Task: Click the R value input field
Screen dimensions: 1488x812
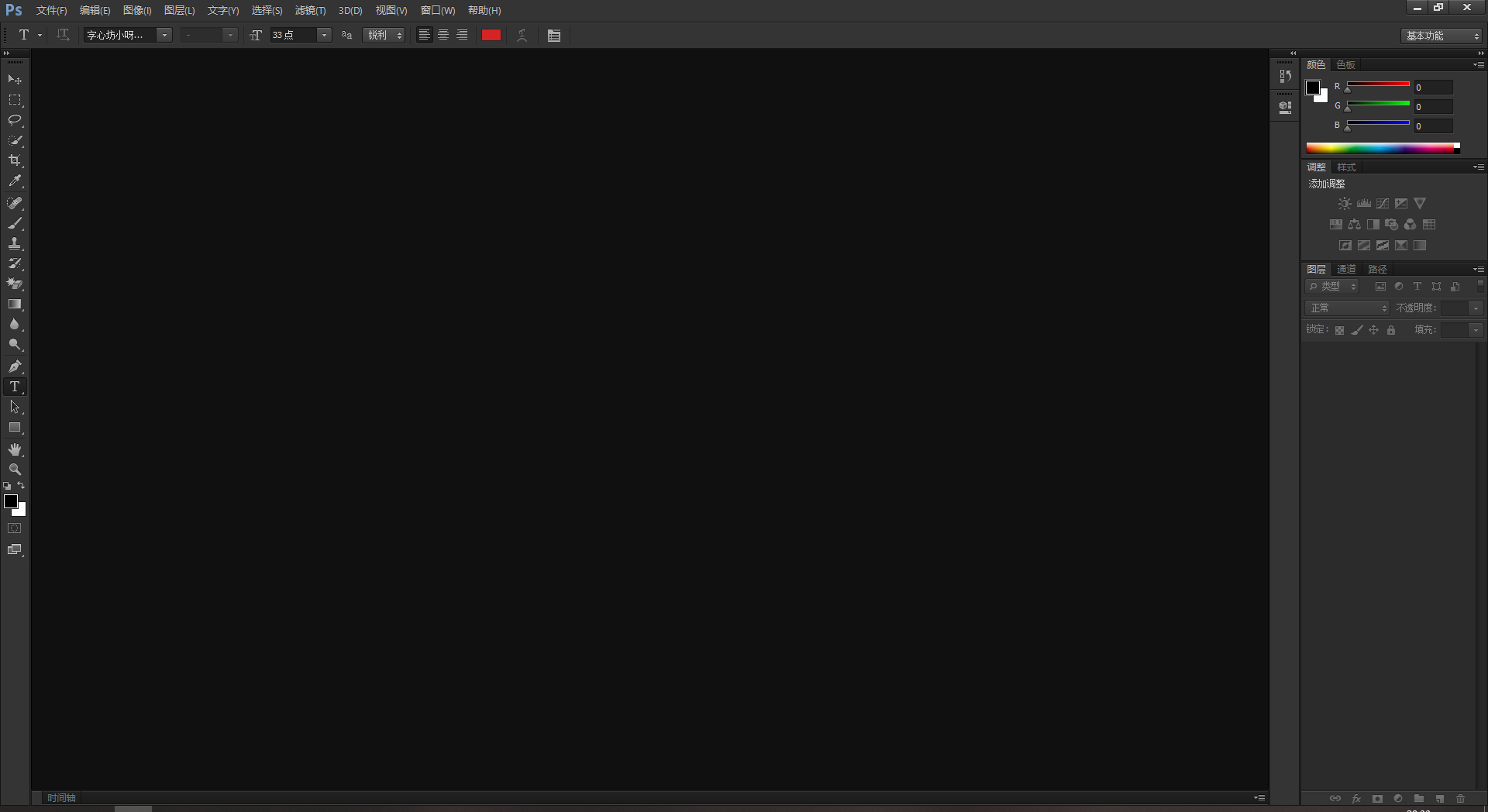Action: tap(1433, 88)
